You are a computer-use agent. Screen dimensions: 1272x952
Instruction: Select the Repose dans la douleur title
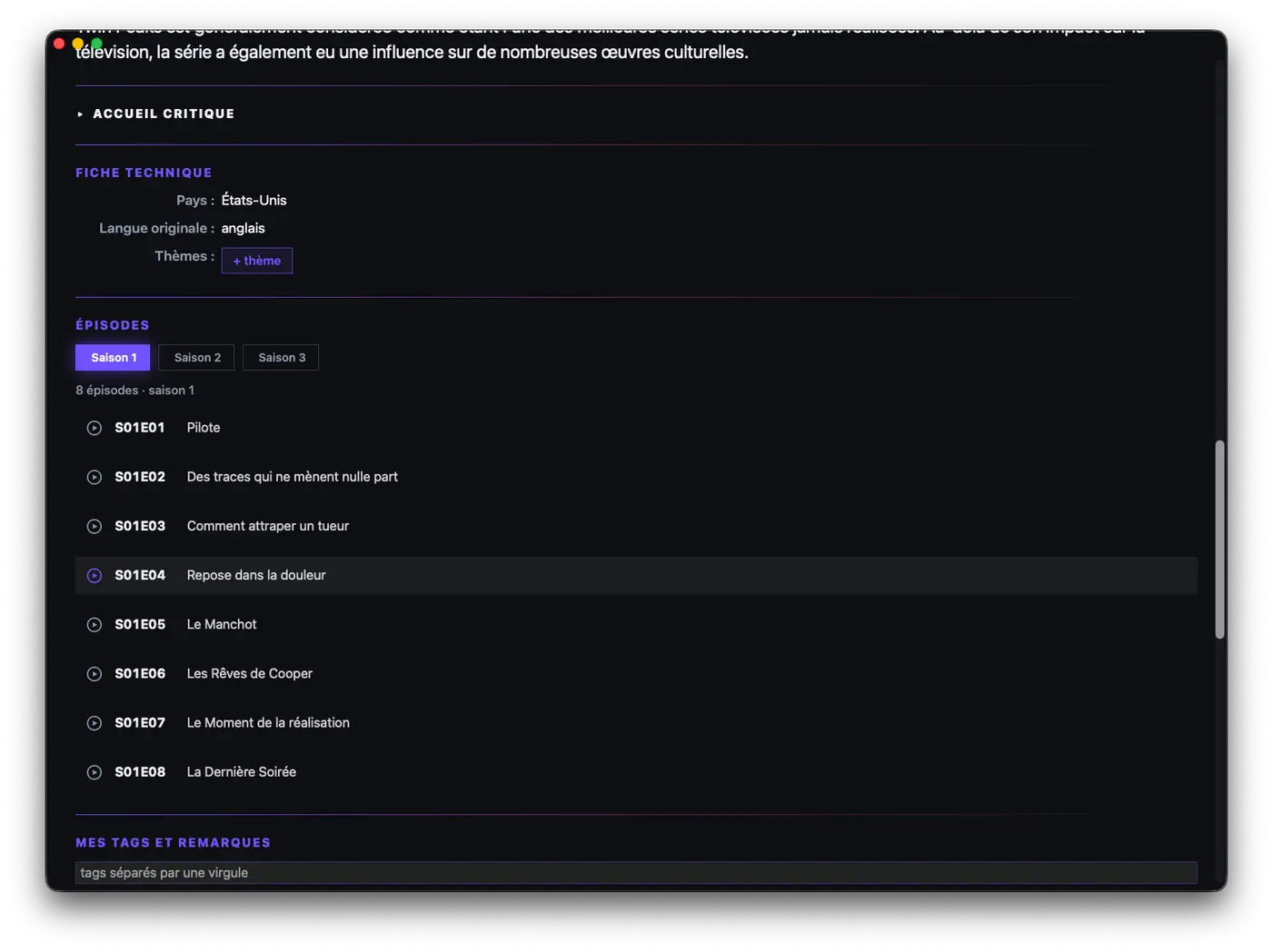(x=256, y=575)
